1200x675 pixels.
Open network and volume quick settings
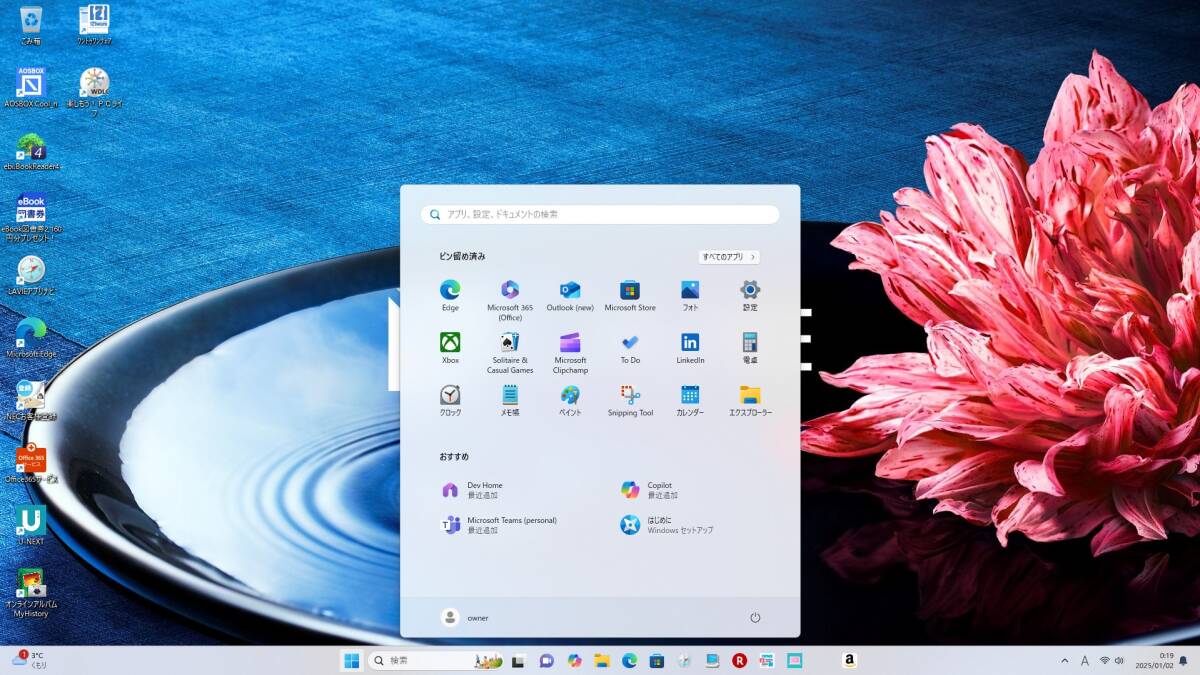pyautogui.click(x=1113, y=660)
